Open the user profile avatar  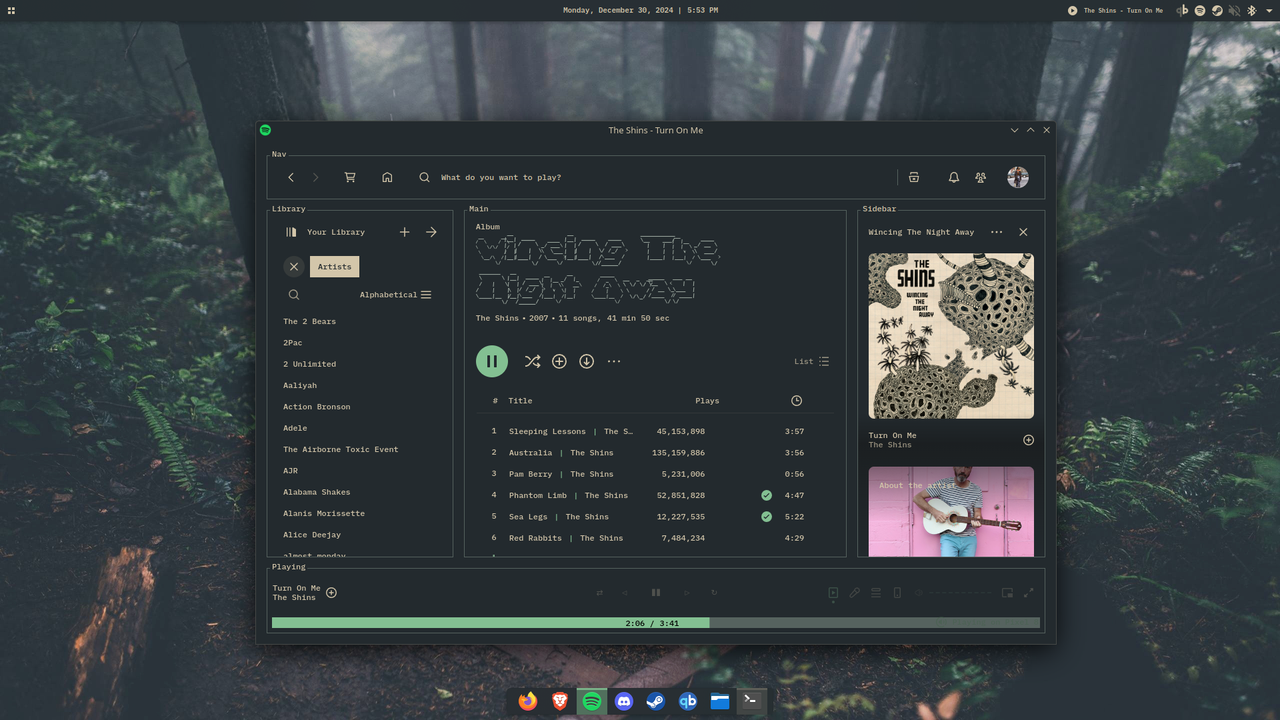pos(1018,177)
